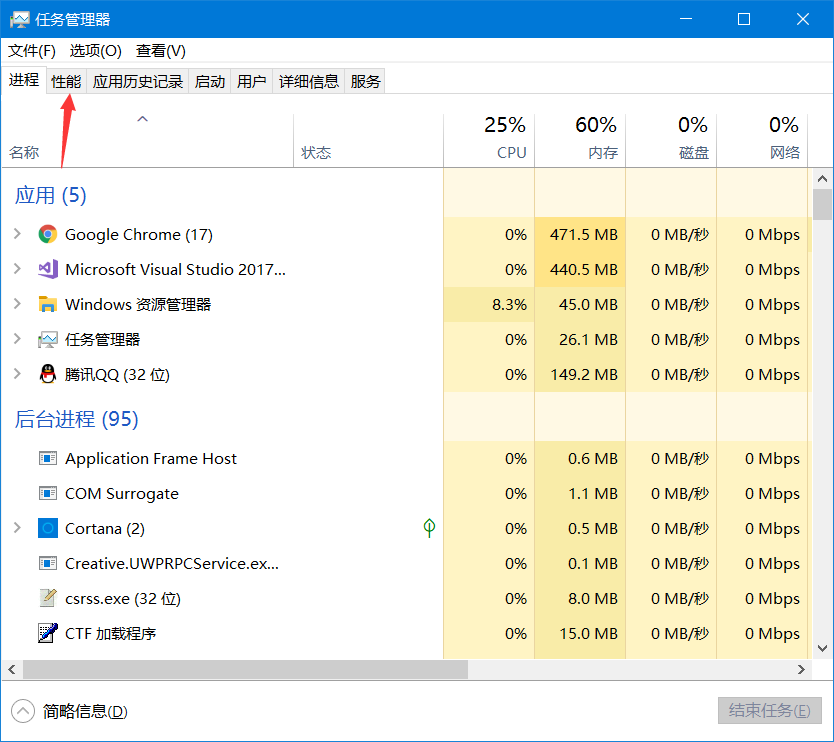
Task: Open the 文件(F) menu
Action: pos(31,51)
